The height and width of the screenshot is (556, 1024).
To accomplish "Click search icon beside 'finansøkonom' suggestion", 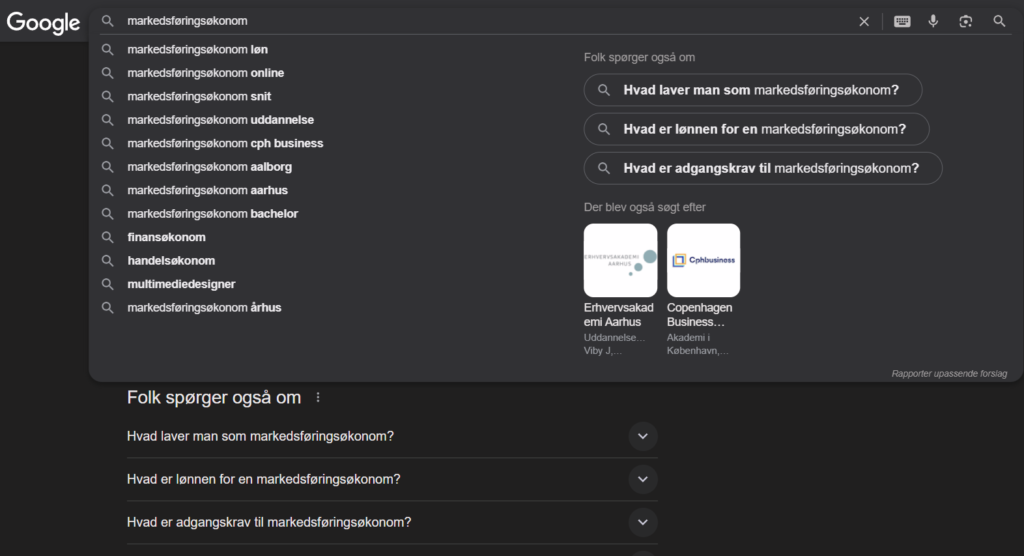I will pos(108,237).
